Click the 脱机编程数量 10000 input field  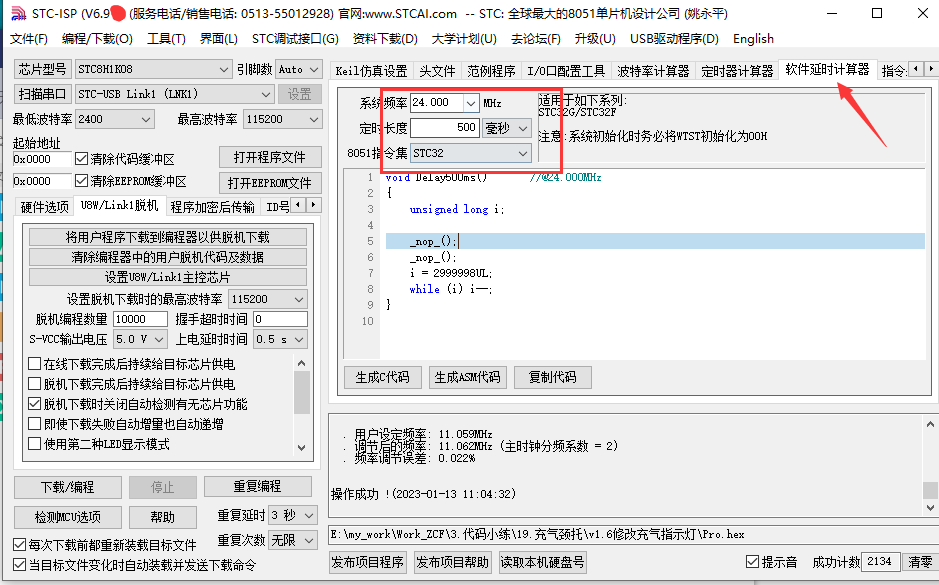[140, 319]
